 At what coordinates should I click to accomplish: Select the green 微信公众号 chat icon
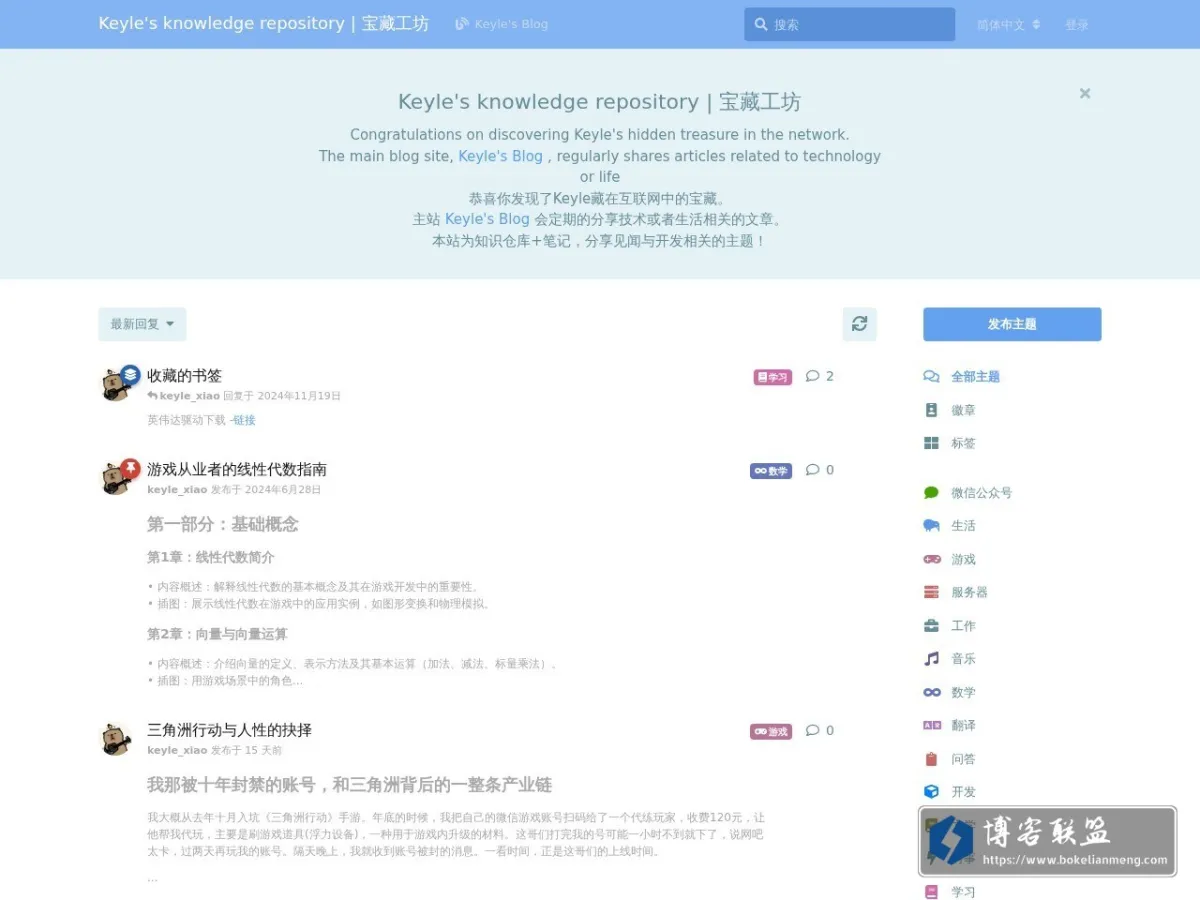tap(931, 493)
